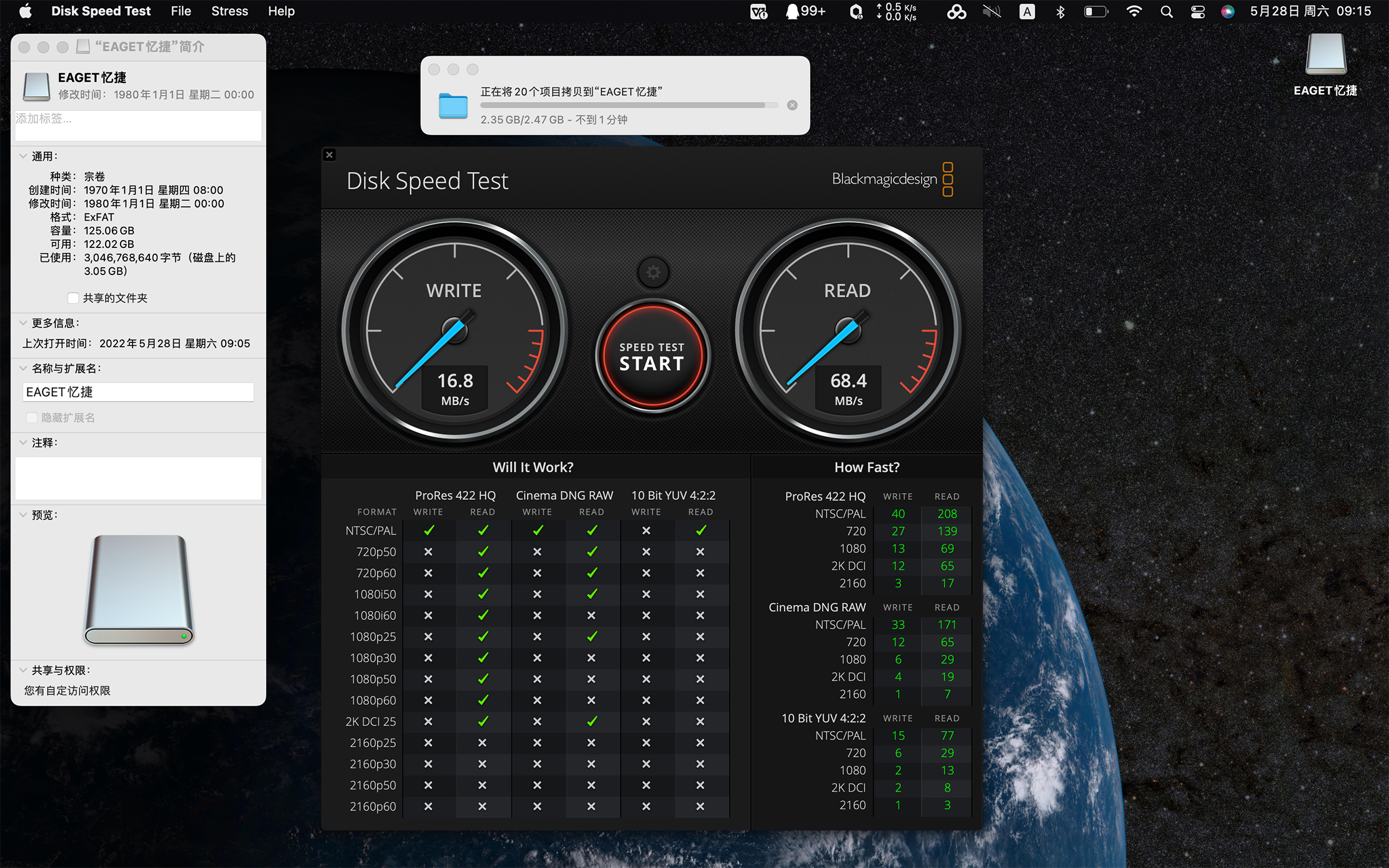Click ProRes NTSC/PAL read value 208
The image size is (1389, 868).
pos(947,514)
